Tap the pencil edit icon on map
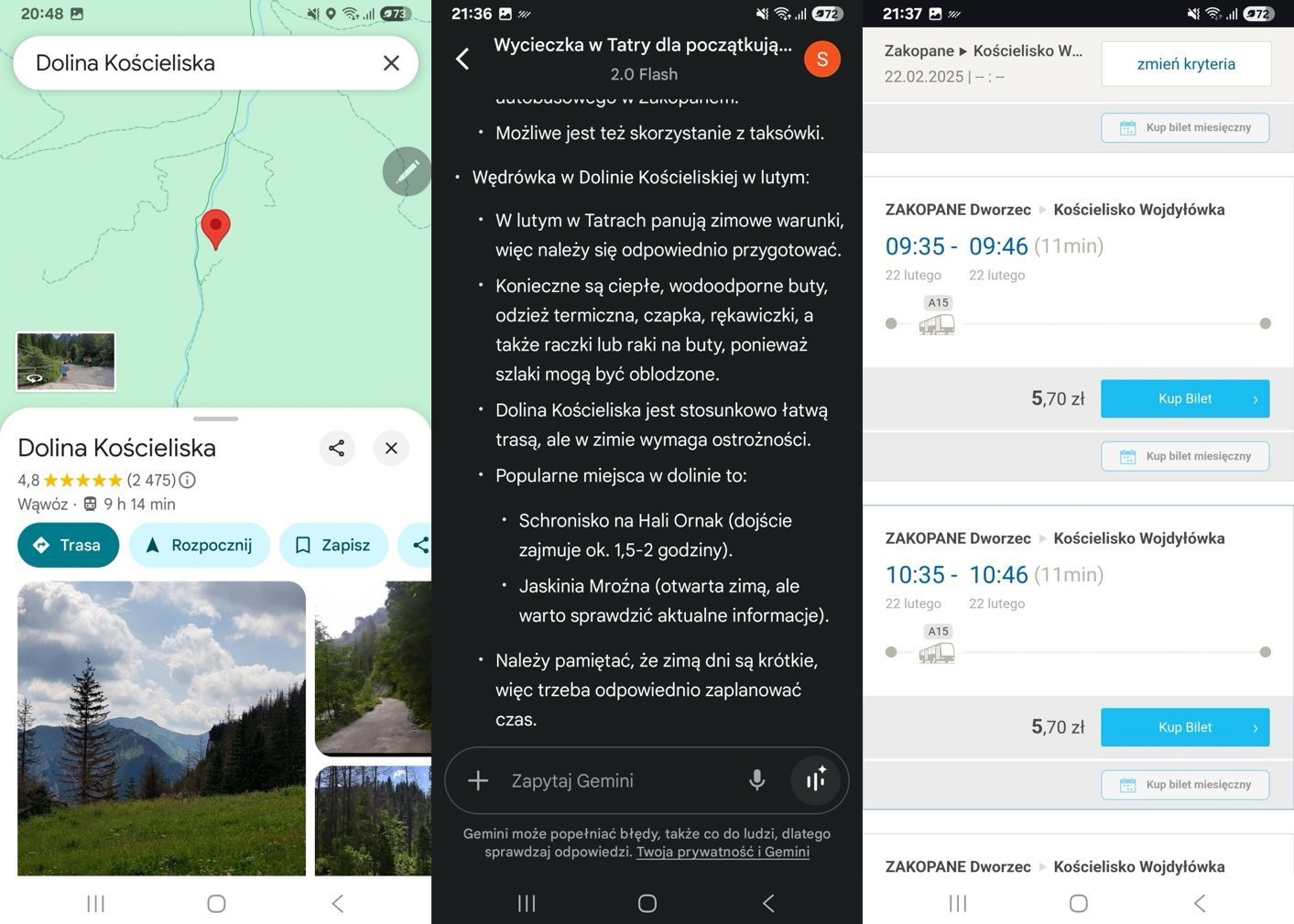This screenshot has width=1294, height=924. (x=407, y=171)
